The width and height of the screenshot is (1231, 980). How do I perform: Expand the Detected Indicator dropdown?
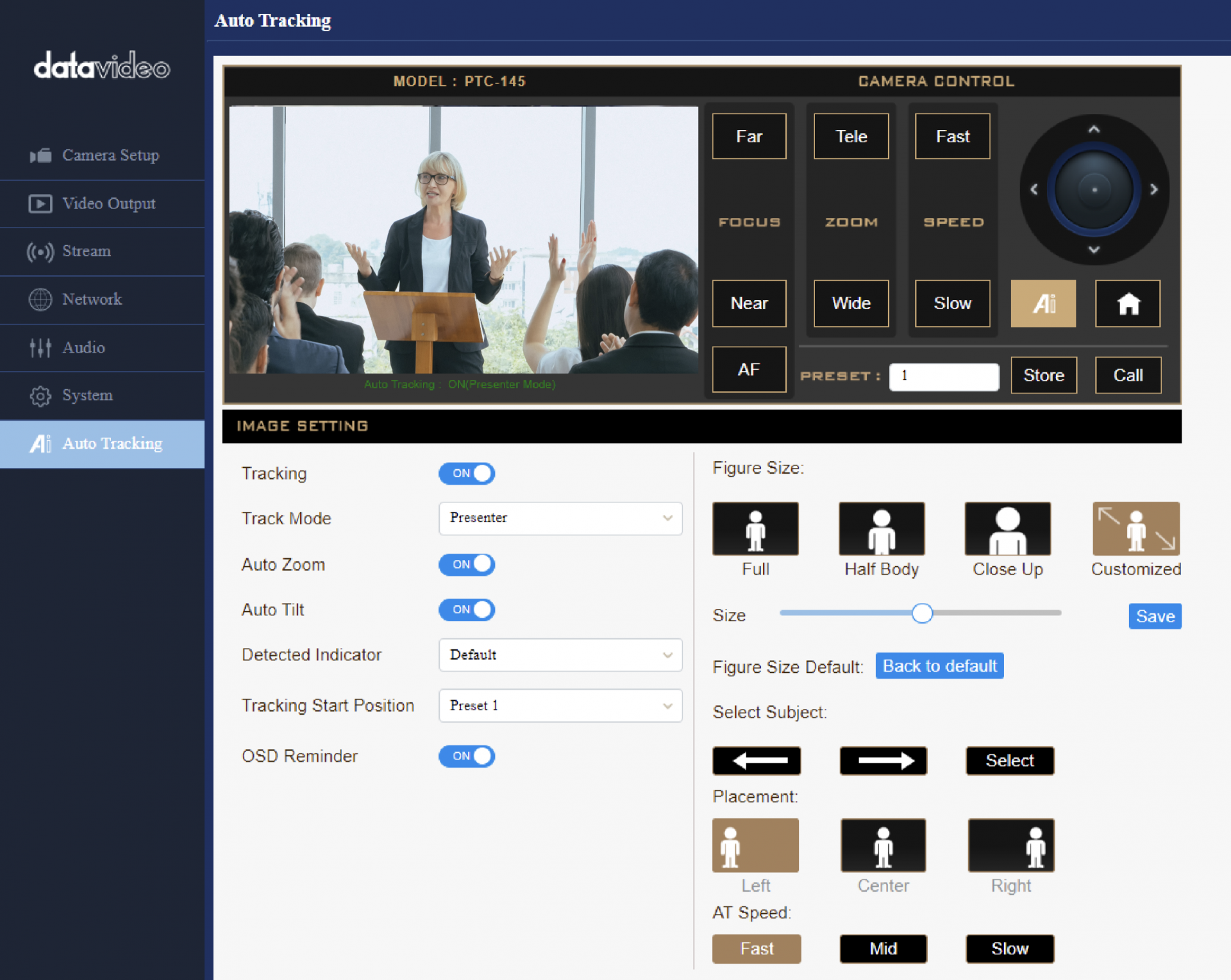coord(560,654)
